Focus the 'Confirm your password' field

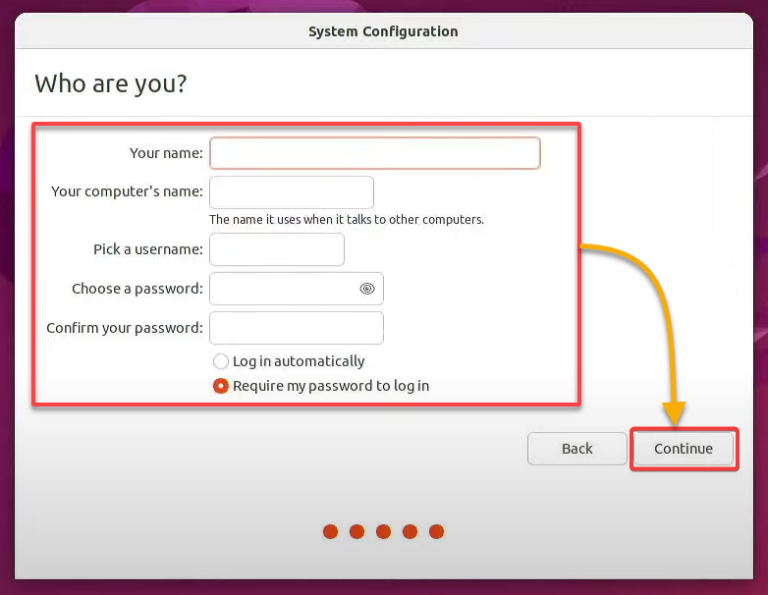pyautogui.click(x=296, y=328)
